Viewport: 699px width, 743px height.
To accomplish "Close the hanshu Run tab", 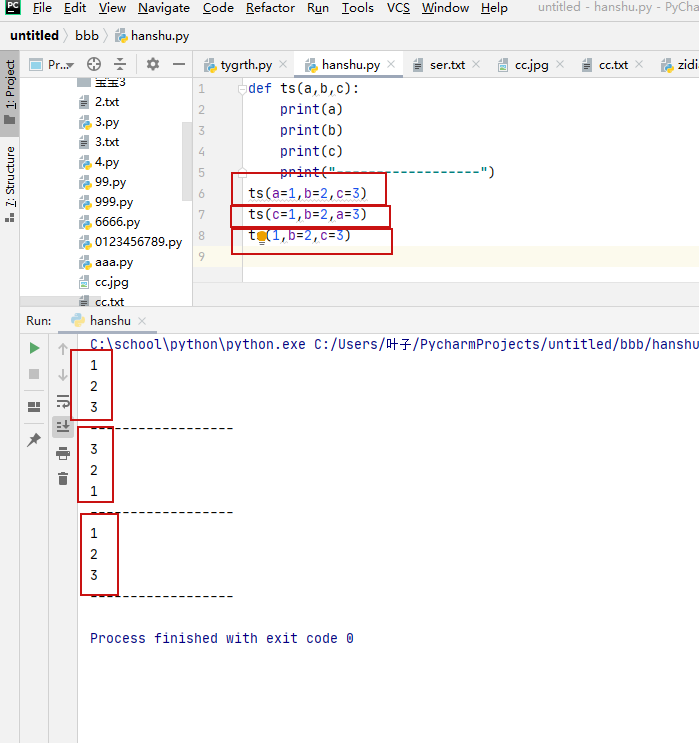I will [142, 321].
